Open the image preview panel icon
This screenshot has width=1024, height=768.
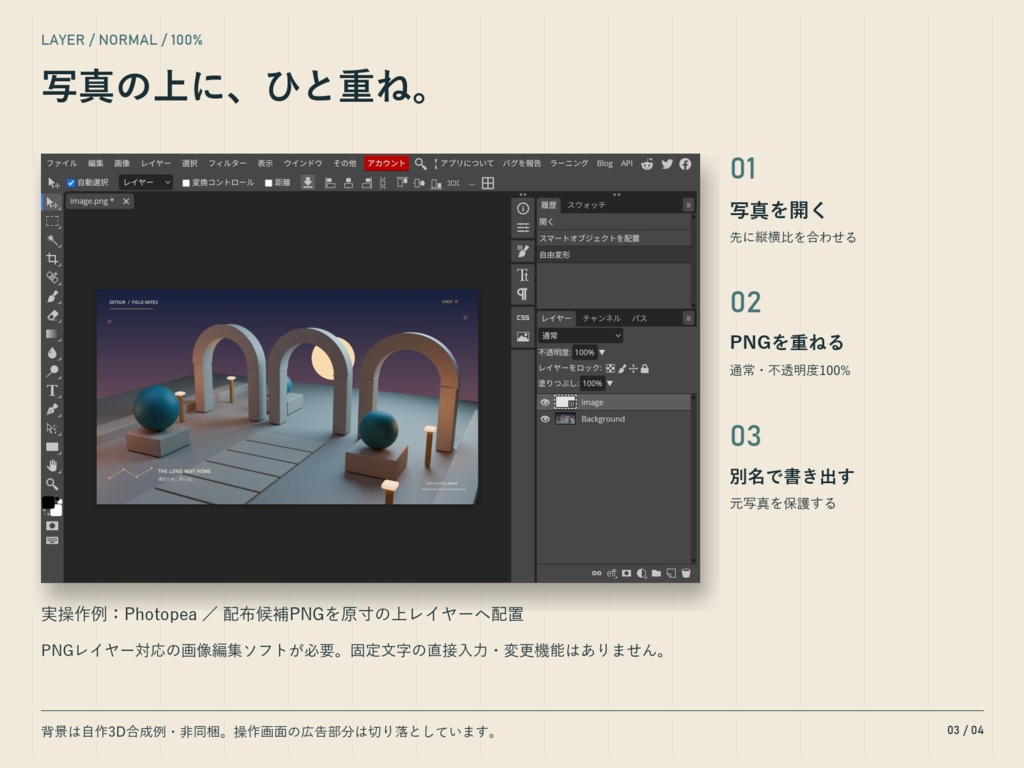522,337
